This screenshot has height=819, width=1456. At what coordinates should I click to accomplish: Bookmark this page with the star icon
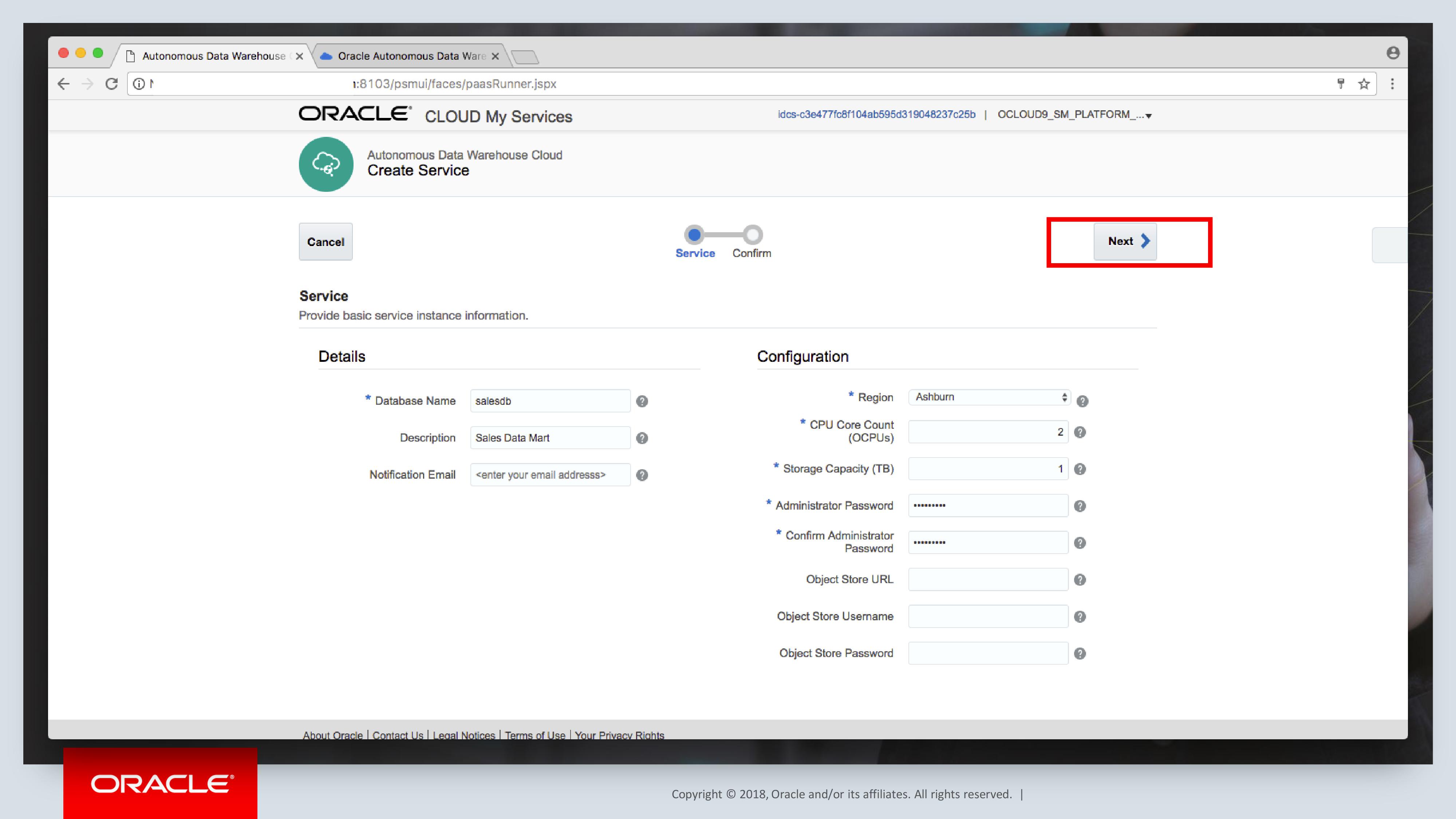click(x=1364, y=84)
